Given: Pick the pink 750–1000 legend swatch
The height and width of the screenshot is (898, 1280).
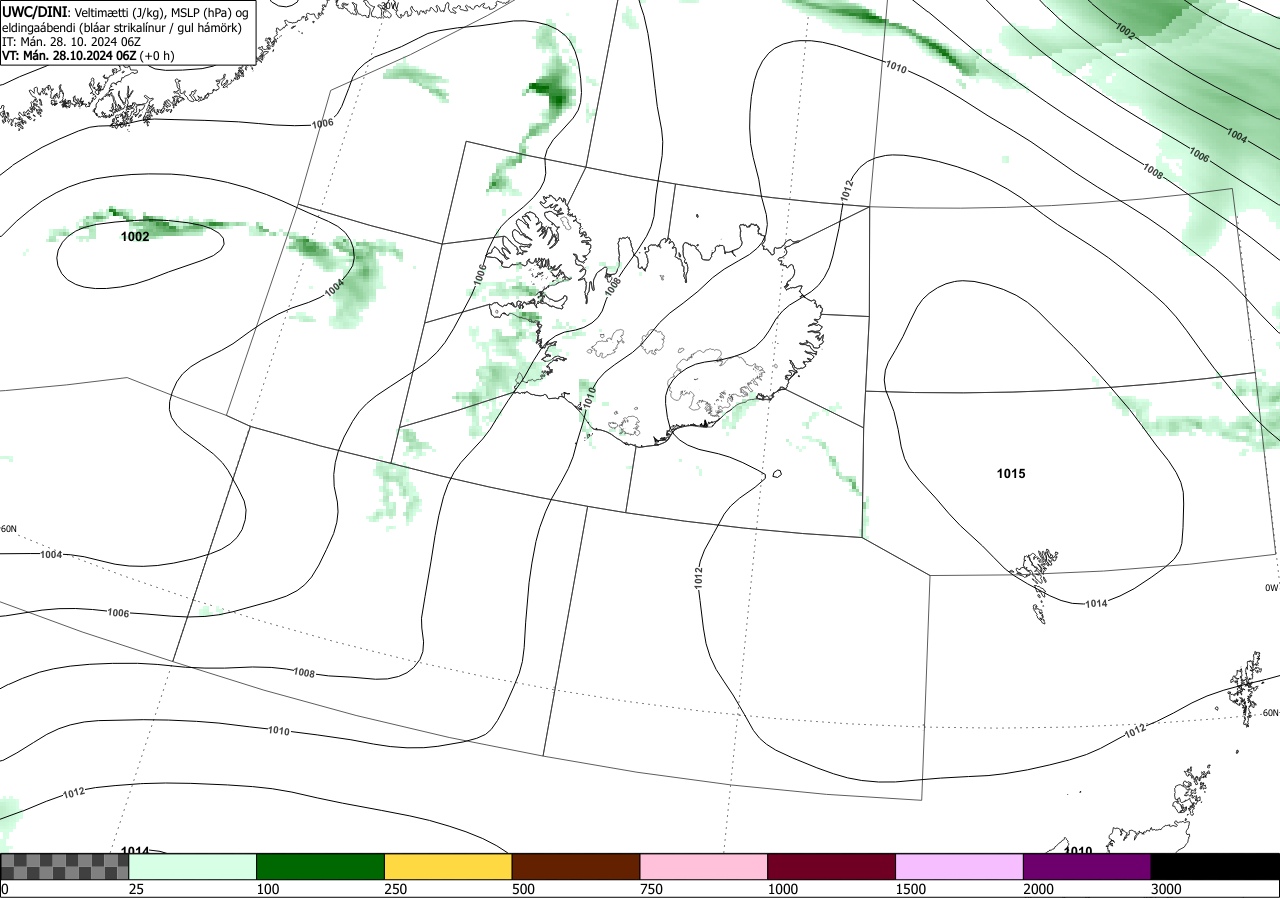Looking at the screenshot, I should click(704, 866).
